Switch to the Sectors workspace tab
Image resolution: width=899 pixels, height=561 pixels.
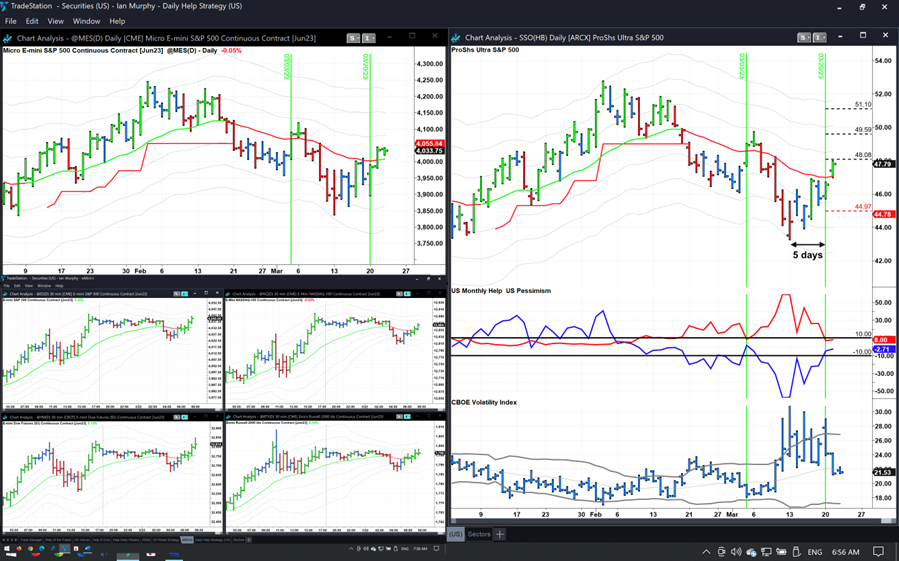(479, 534)
